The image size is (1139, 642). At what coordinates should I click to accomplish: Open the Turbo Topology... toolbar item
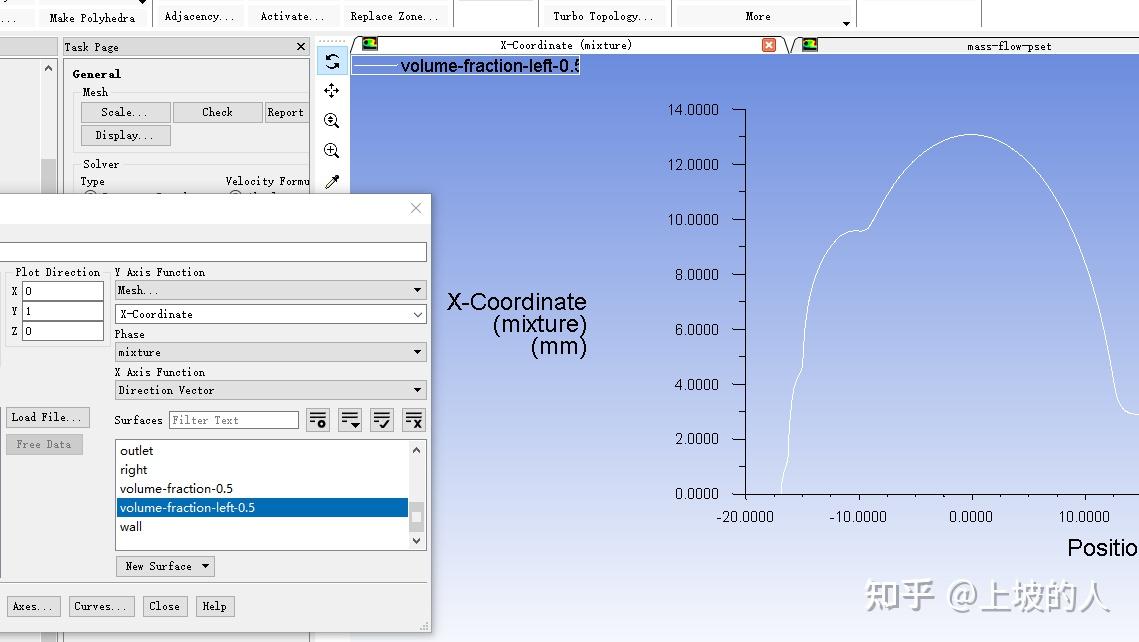tap(603, 16)
